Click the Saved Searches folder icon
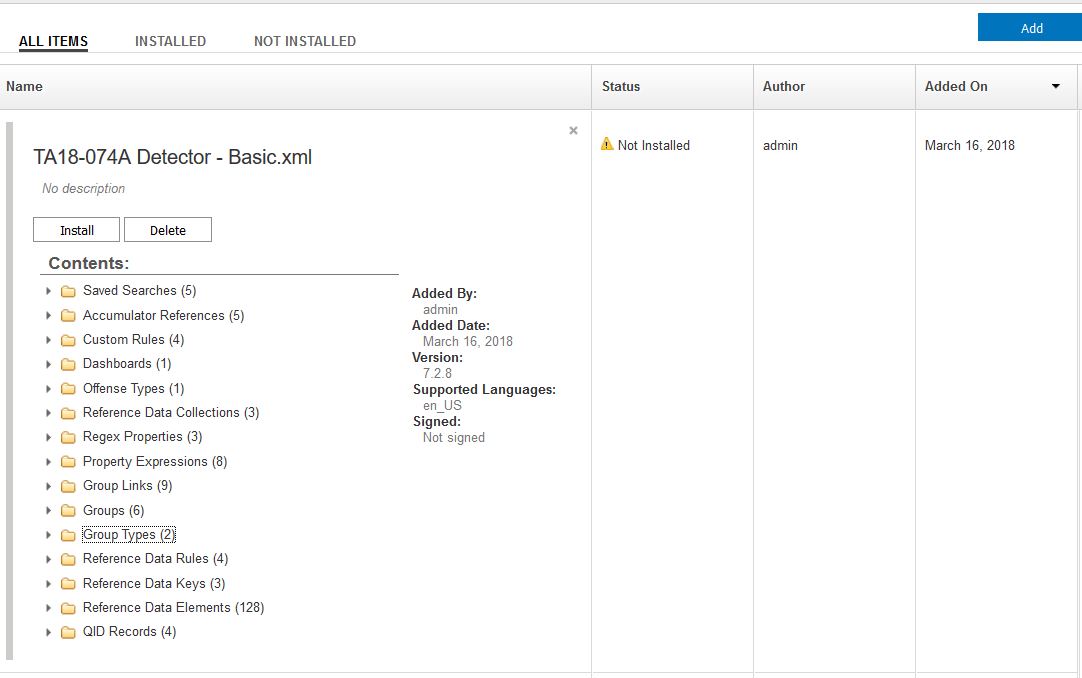The height and width of the screenshot is (678, 1082). pos(68,291)
